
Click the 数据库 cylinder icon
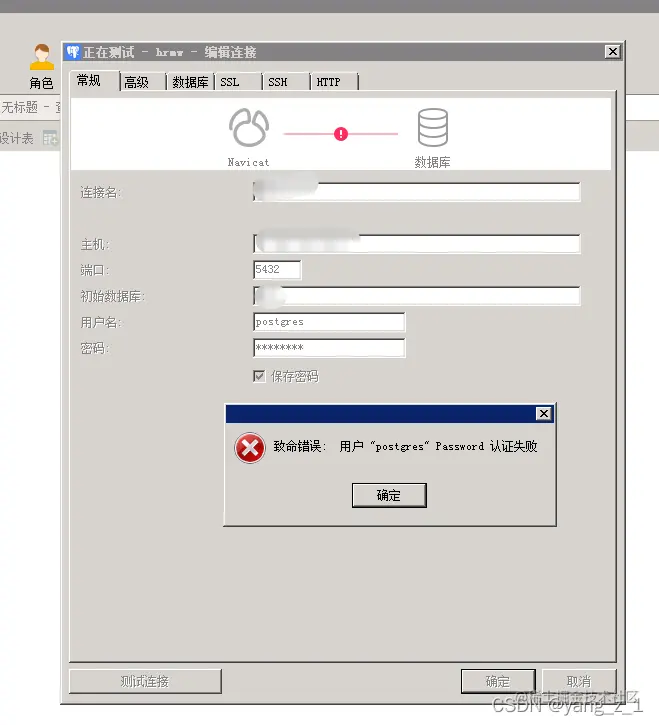(432, 127)
